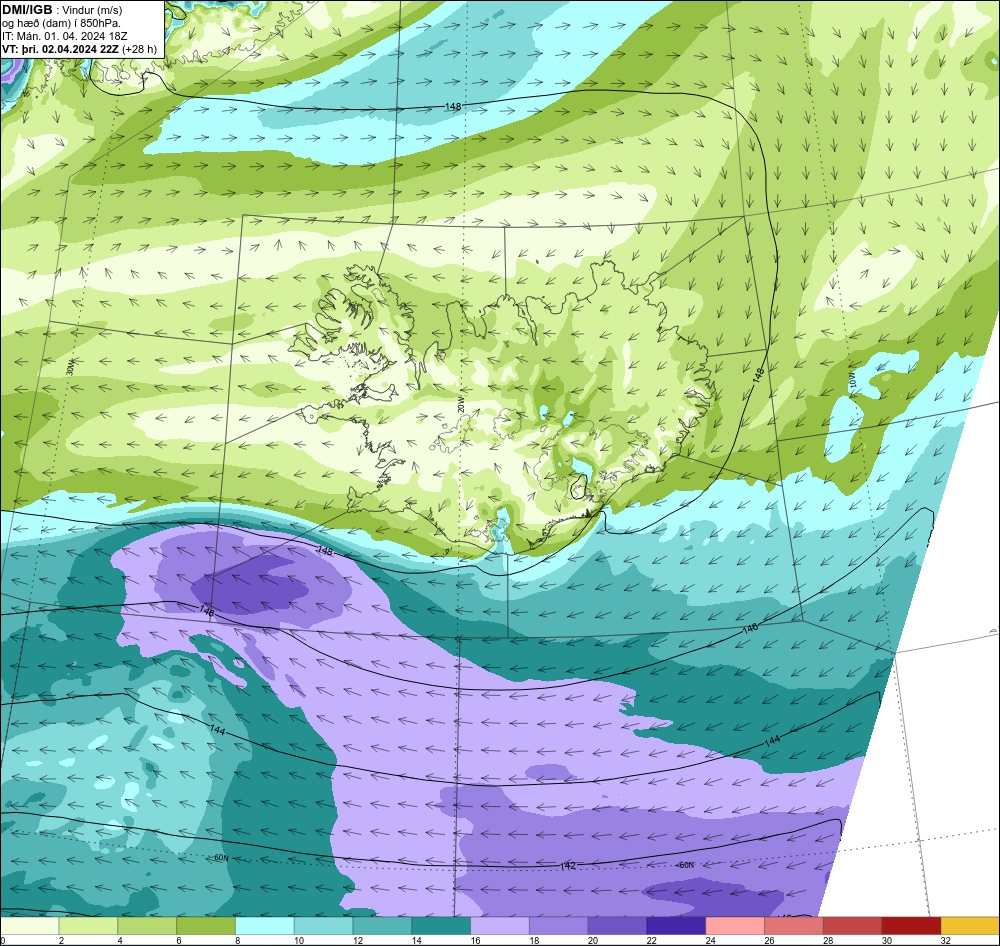Click the 'og hæð (dam) í 850hPa.' line
The height and width of the screenshot is (946, 1000).
click(61, 24)
